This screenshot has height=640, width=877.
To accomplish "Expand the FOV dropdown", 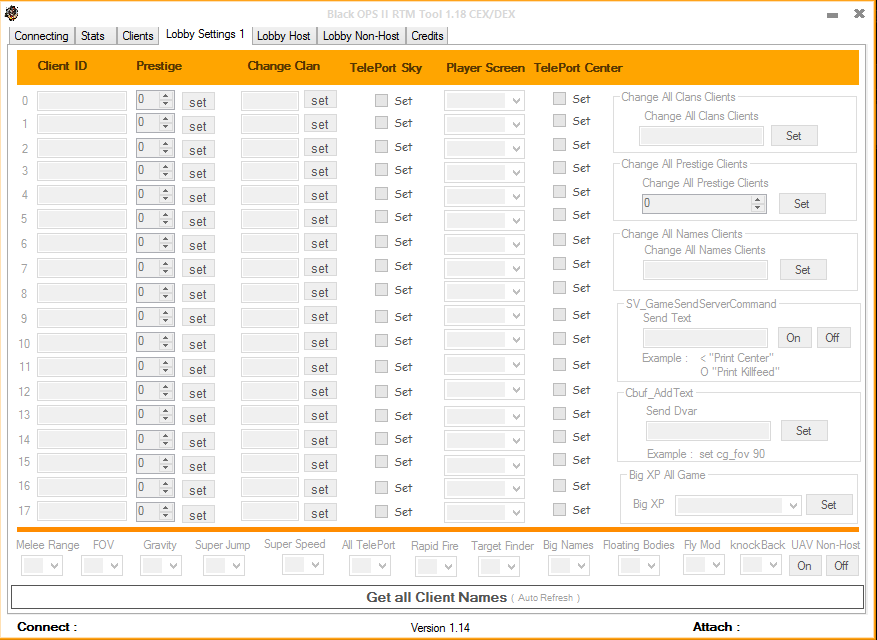I will pyautogui.click(x=102, y=566).
